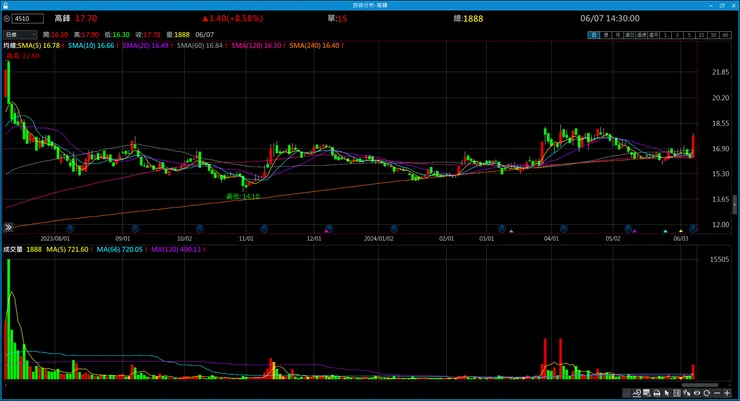Image resolution: width=740 pixels, height=401 pixels.
Task: Select the 還月 adjusted monthly button
Action: (x=653, y=35)
